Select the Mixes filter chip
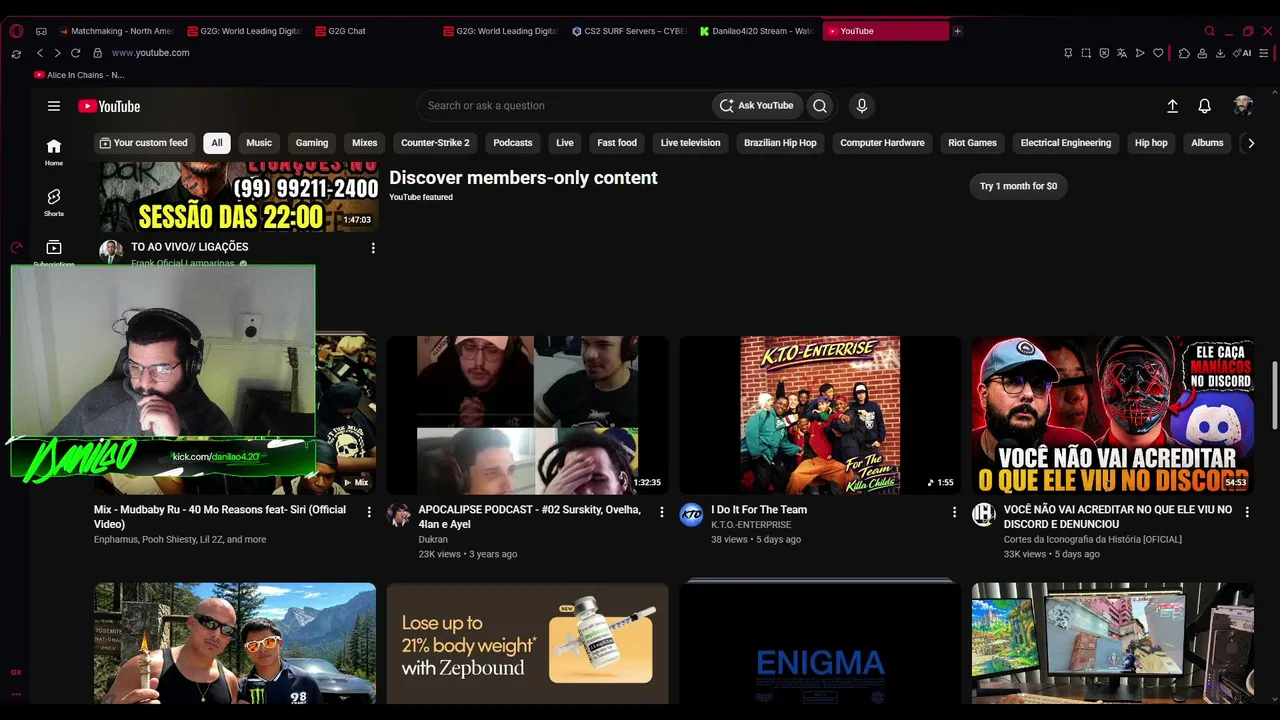The height and width of the screenshot is (720, 1280). pyautogui.click(x=365, y=143)
